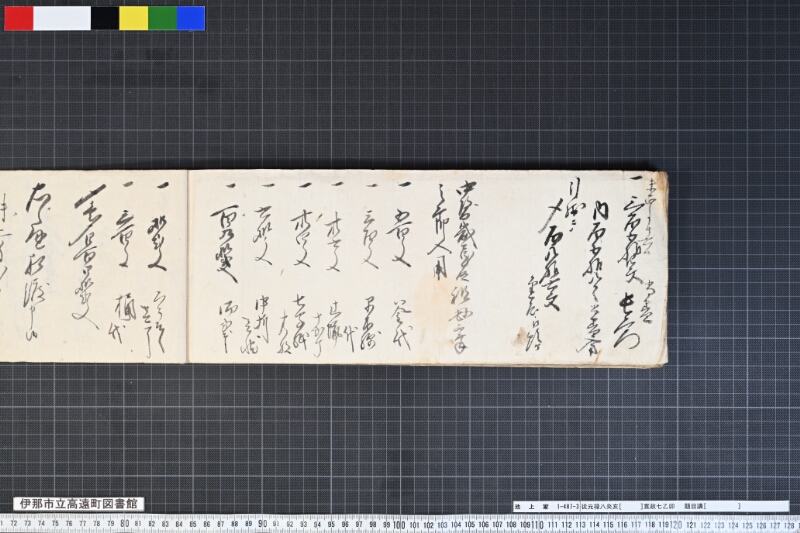Click the blue color chart patch
800x533 pixels.
tap(191, 18)
